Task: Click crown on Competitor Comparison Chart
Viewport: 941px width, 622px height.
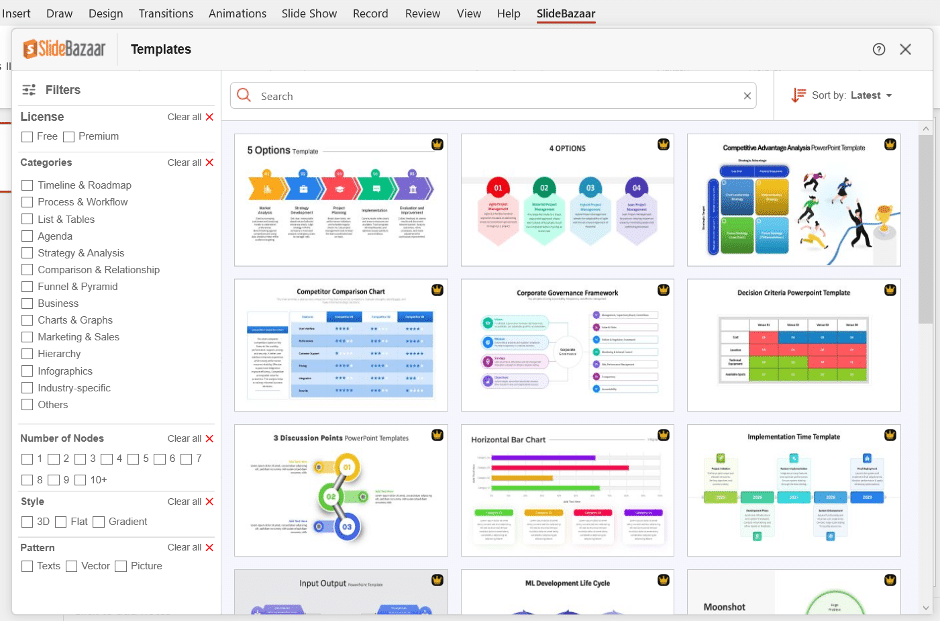Action: coord(437,290)
